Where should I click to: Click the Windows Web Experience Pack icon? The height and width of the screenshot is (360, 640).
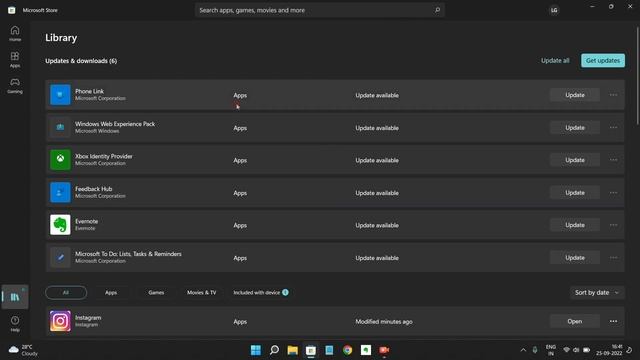coord(60,127)
